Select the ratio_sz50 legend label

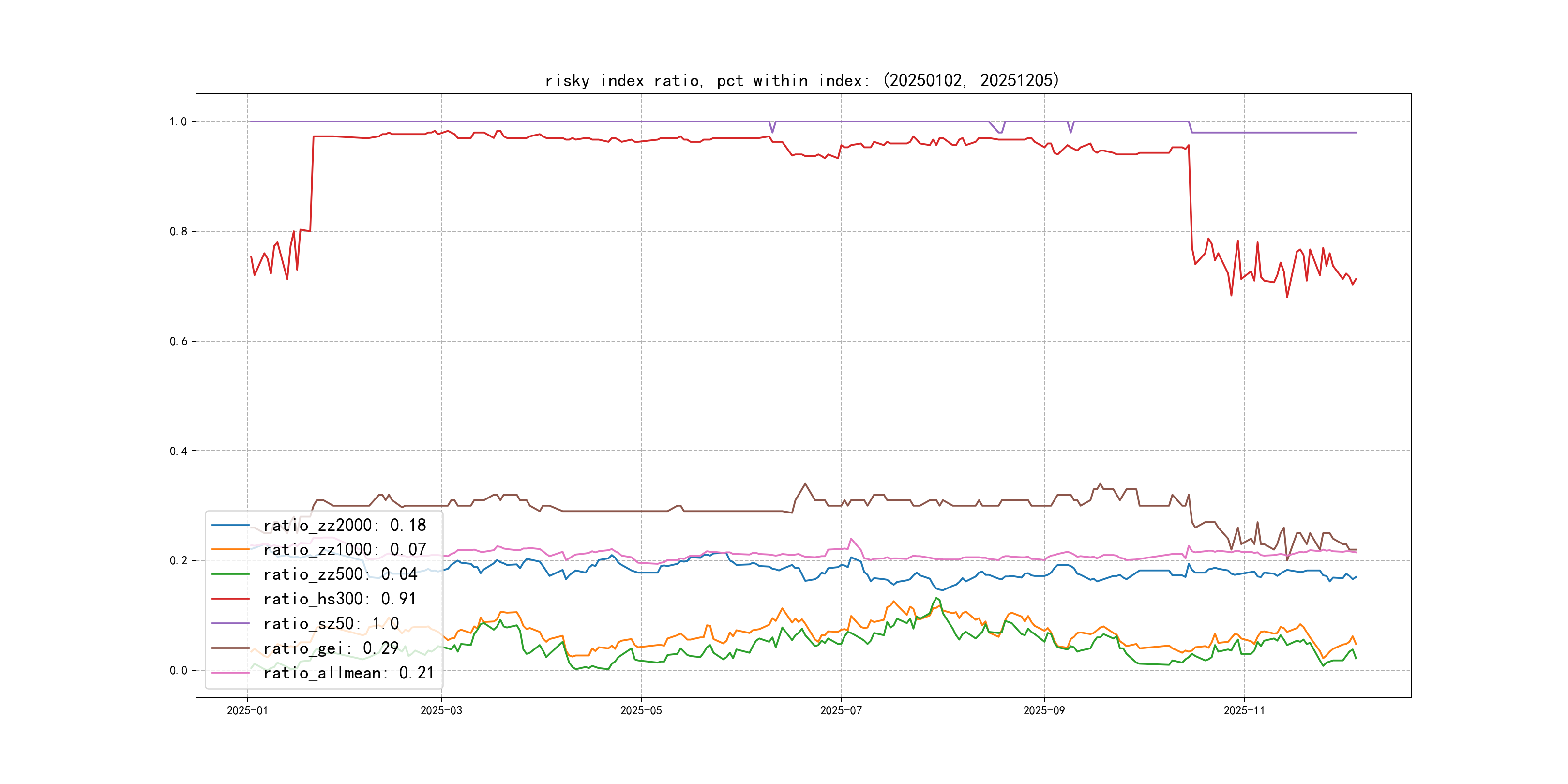pos(331,624)
